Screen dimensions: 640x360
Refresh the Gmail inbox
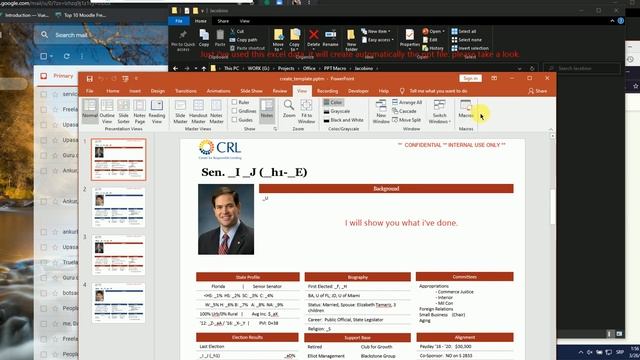67,56
